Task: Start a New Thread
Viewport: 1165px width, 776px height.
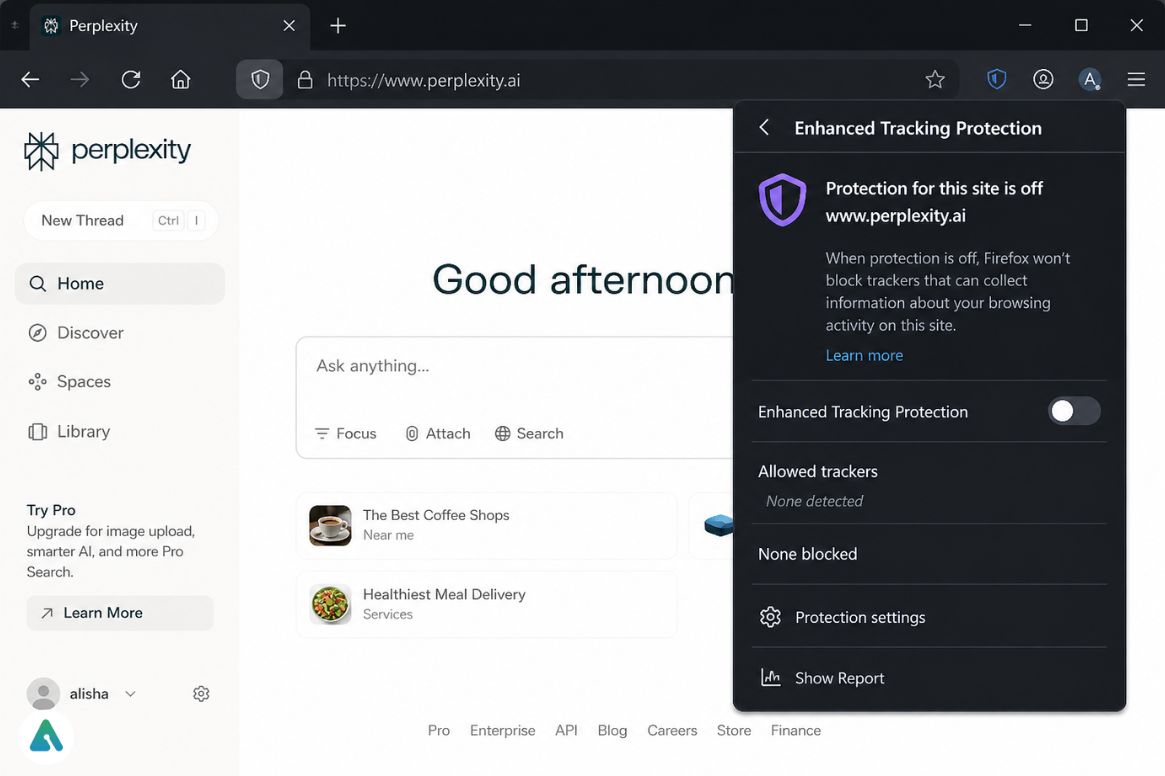Action: (x=121, y=221)
